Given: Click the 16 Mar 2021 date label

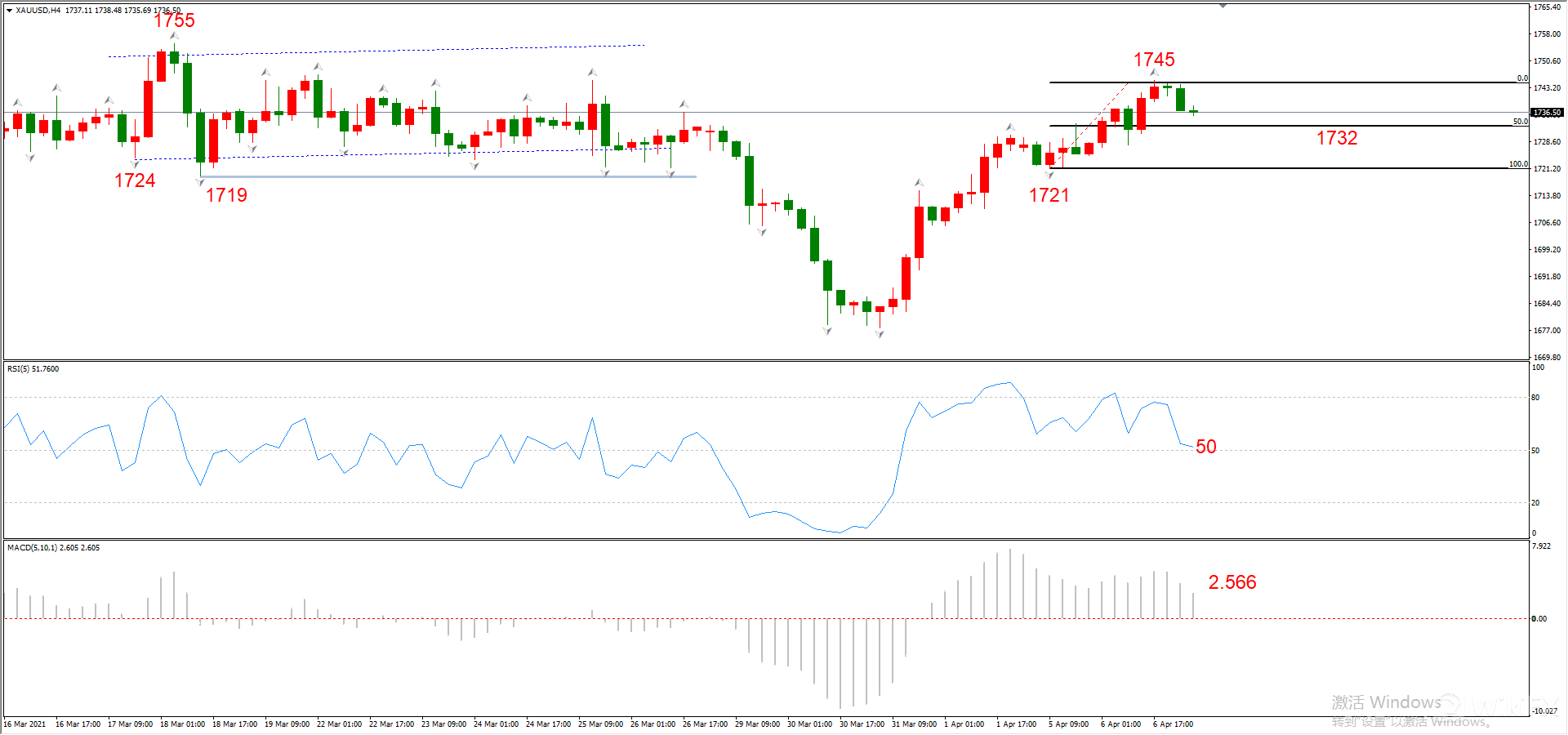Looking at the screenshot, I should pyautogui.click(x=25, y=724).
